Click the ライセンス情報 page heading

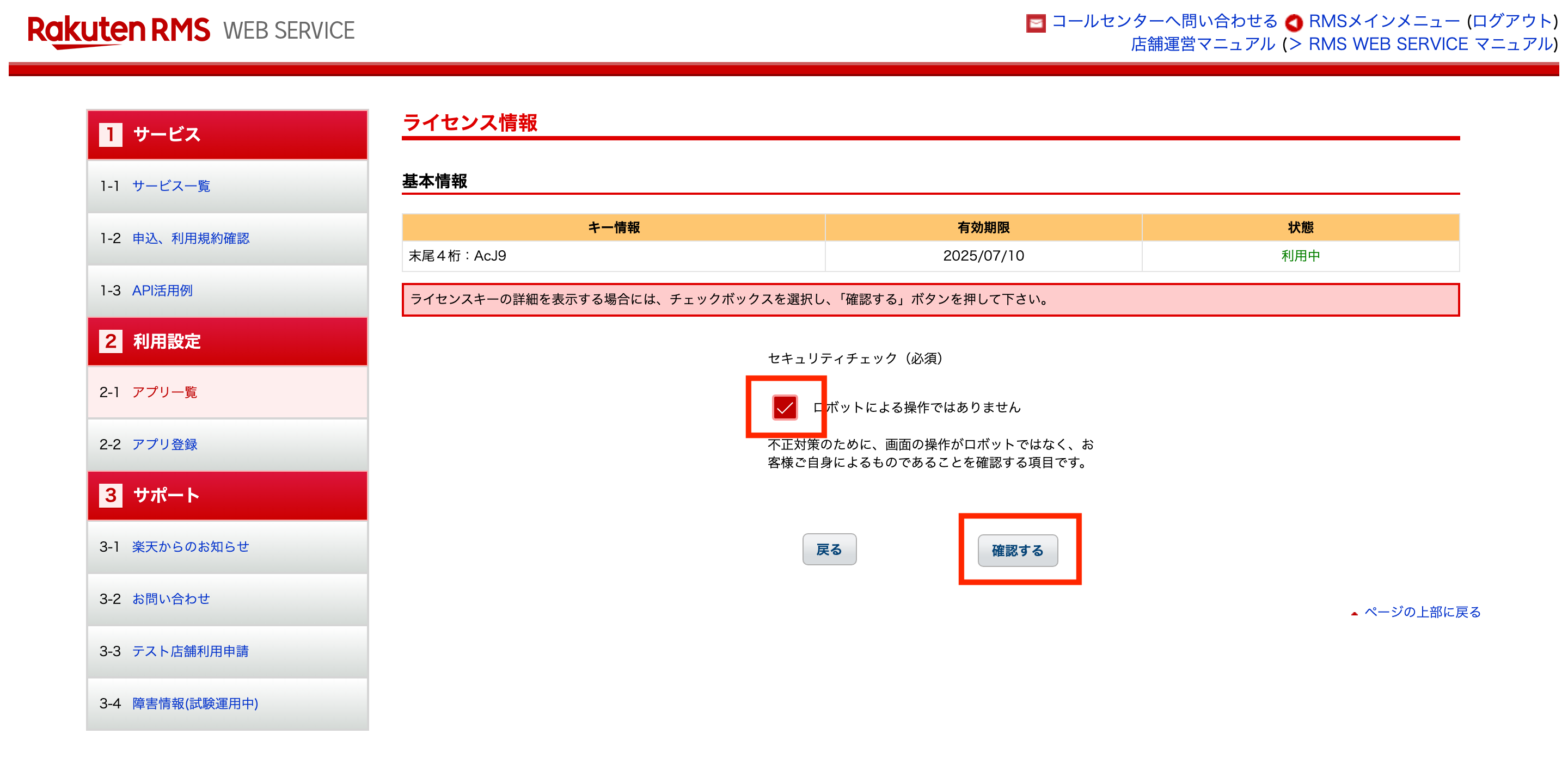tap(470, 123)
